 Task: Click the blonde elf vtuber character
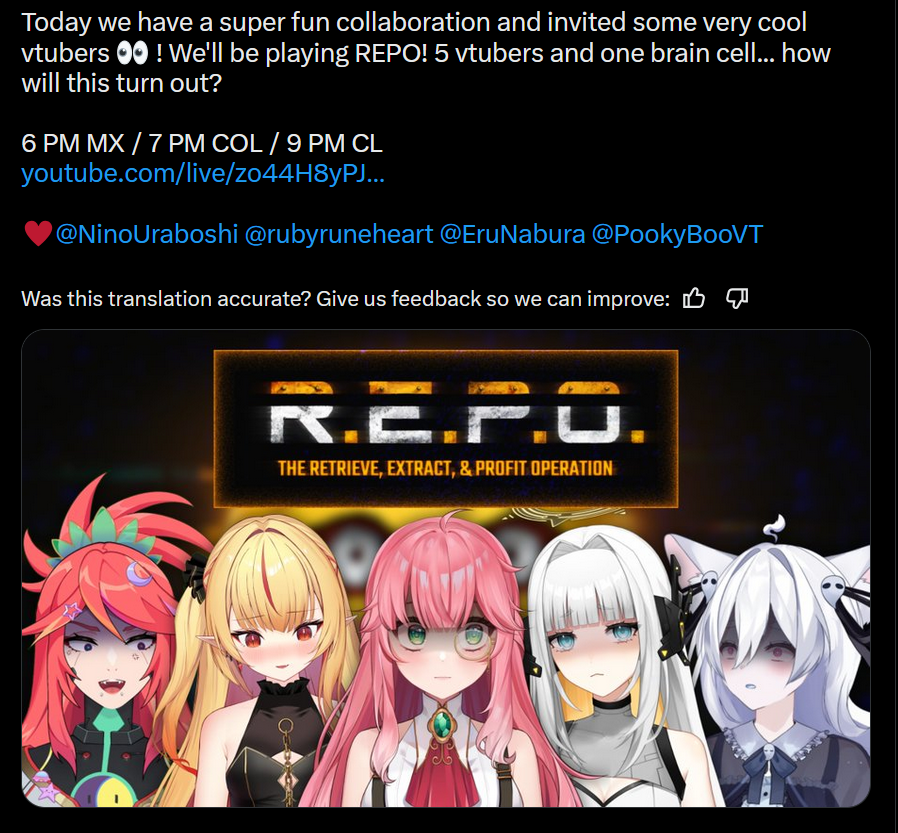[259, 664]
